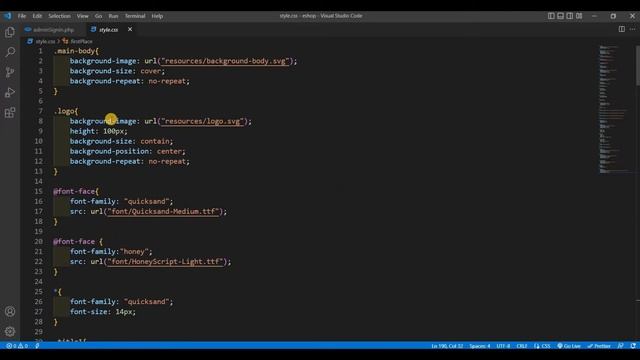Open the Selection menu
640x360 pixels.
click(x=59, y=16)
